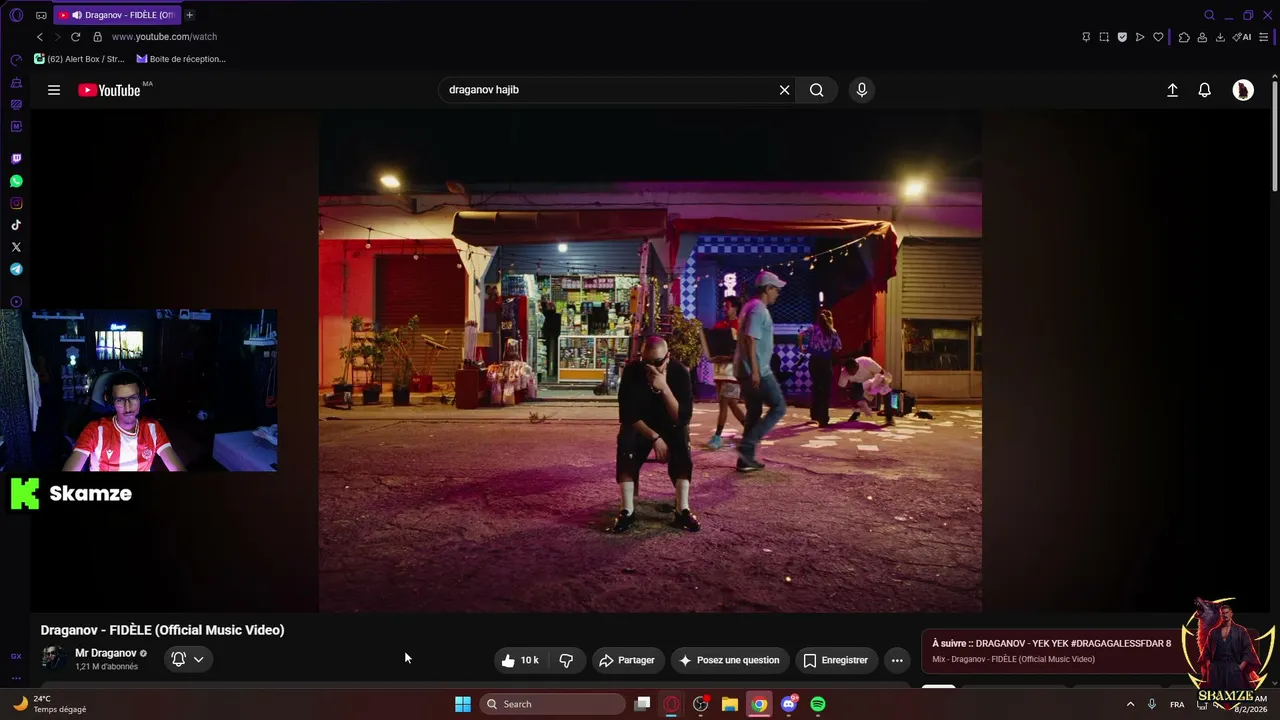
Task: Open the YouTube upload/create button
Action: 1173,90
